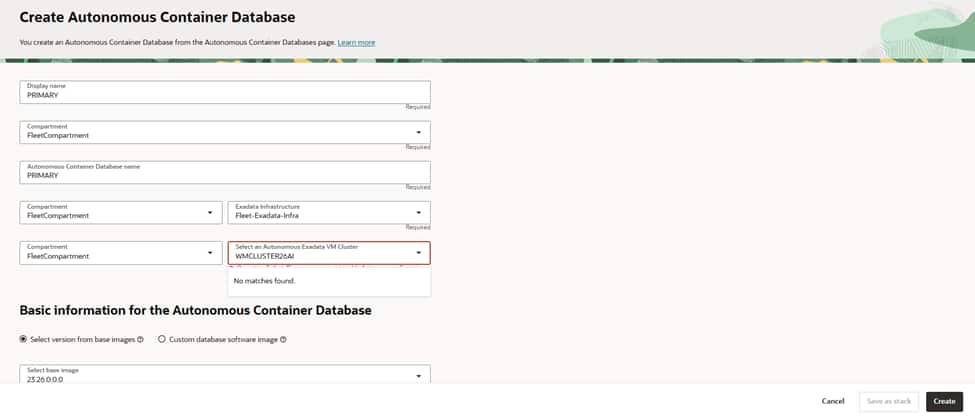Open help for Custom database software image
This screenshot has height=416, width=975.
pos(283,339)
